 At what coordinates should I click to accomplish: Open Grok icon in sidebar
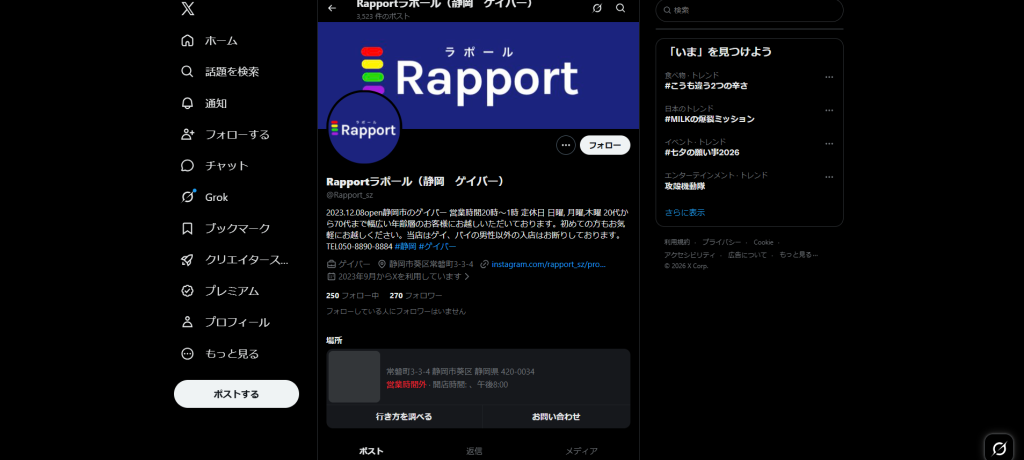187,197
